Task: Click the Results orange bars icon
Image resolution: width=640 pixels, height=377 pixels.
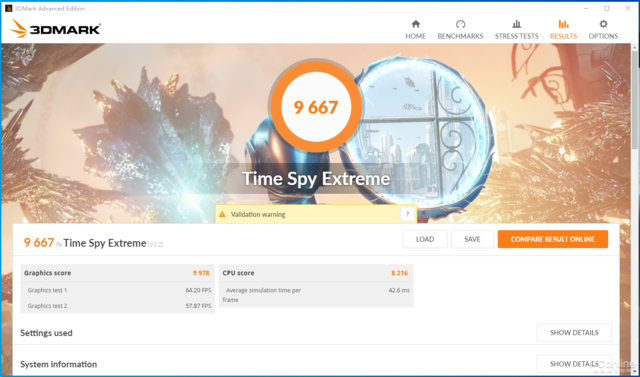Action: tap(563, 24)
